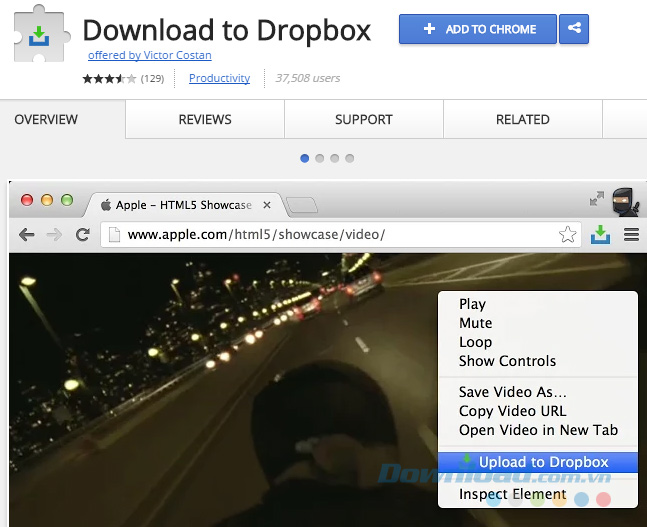647x527 pixels.
Task: Click the yellow minimize window dot
Action: 47,200
